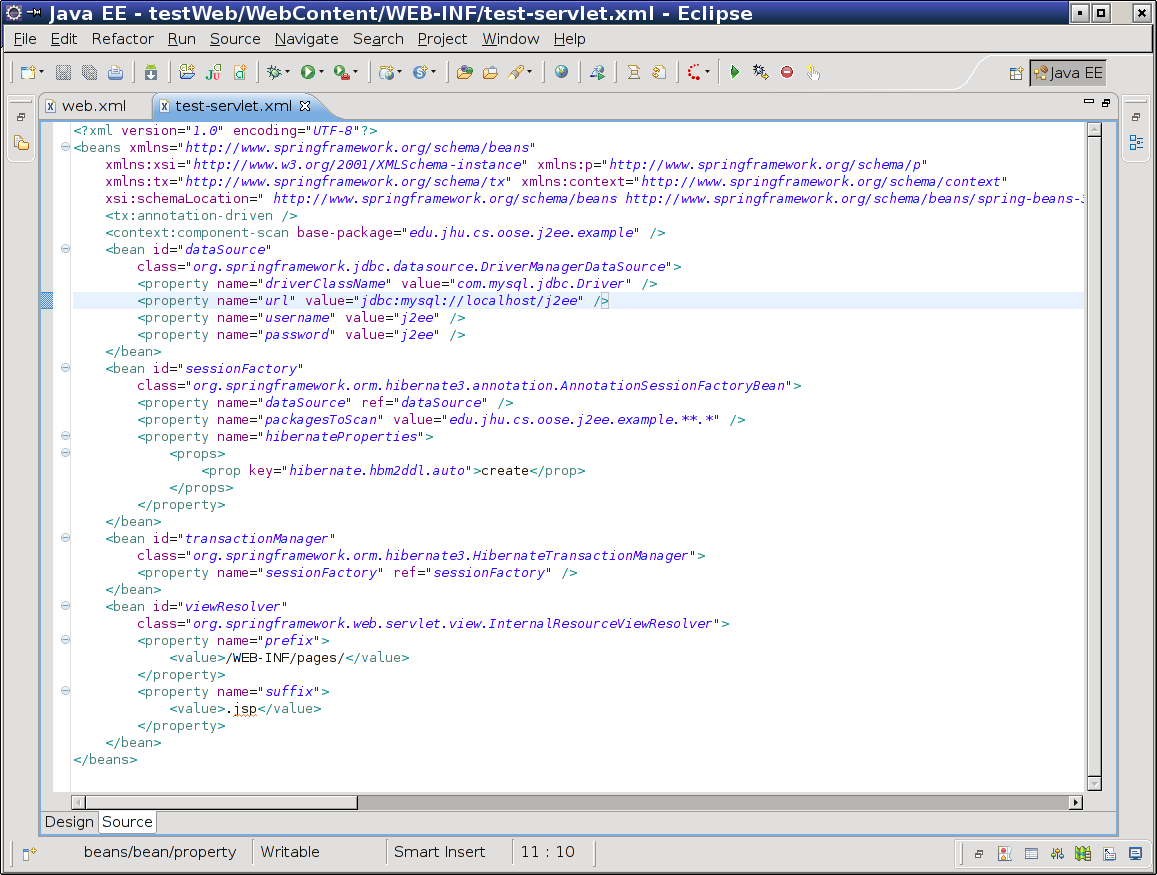Open the Window menu
Viewport: 1157px width, 875px height.
[x=511, y=39]
